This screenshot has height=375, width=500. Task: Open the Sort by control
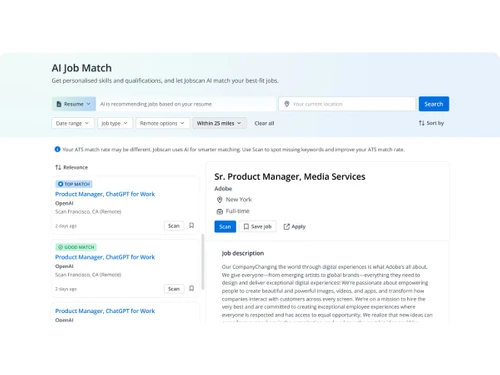431,123
